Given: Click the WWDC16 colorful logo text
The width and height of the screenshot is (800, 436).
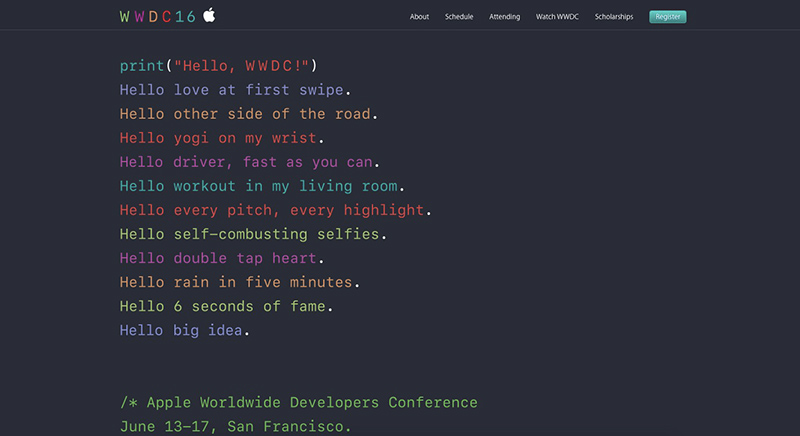Looking at the screenshot, I should 157,16.
